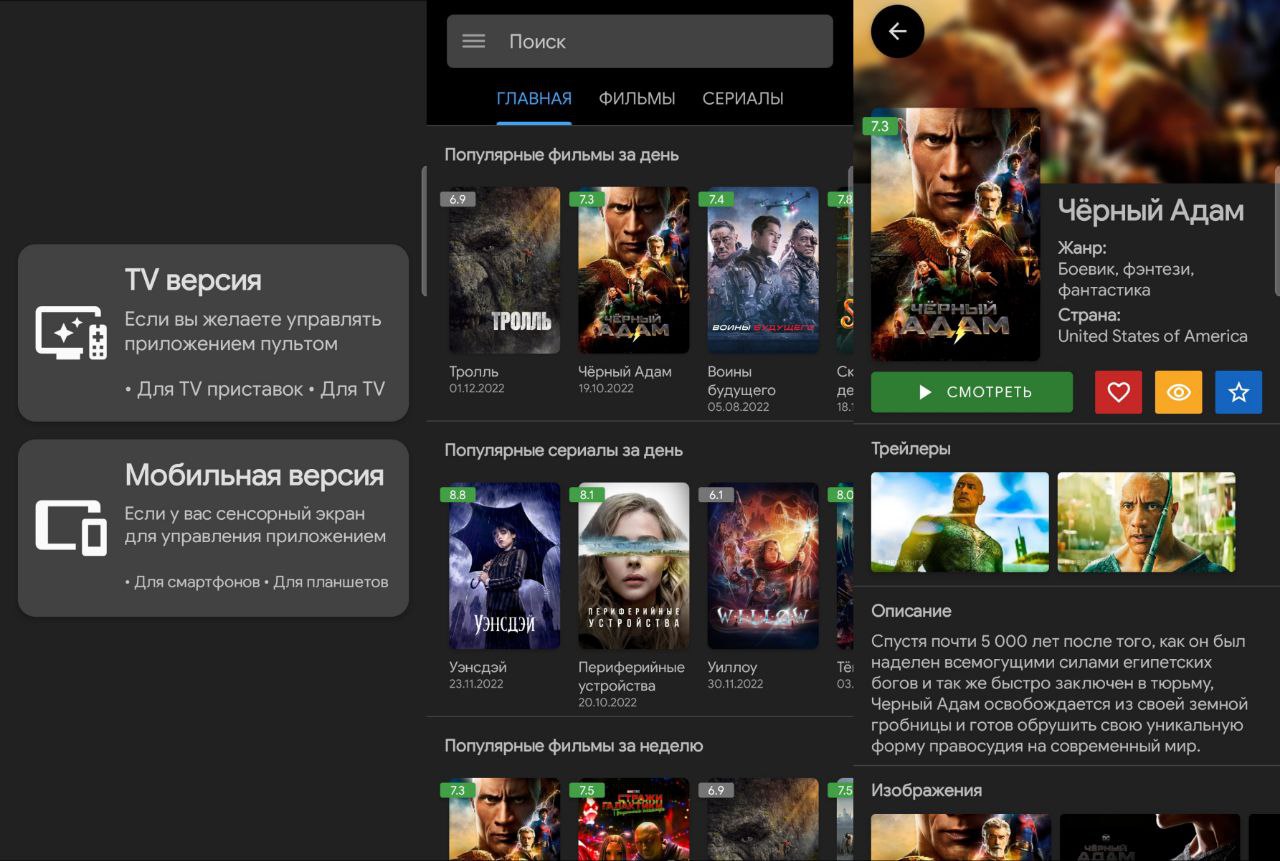1280x861 pixels.
Task: Select the TV версия remote icon
Action: (x=71, y=333)
